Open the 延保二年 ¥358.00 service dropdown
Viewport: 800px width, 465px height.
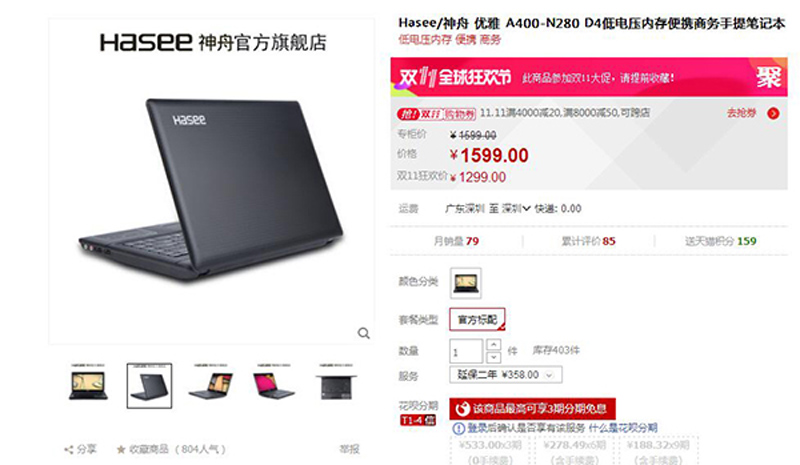tap(506, 375)
